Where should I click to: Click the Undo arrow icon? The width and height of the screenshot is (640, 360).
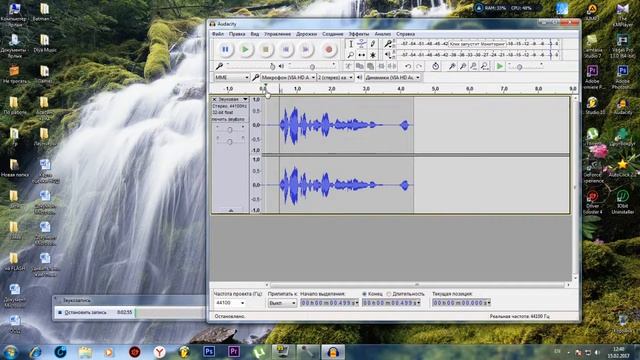[408, 66]
